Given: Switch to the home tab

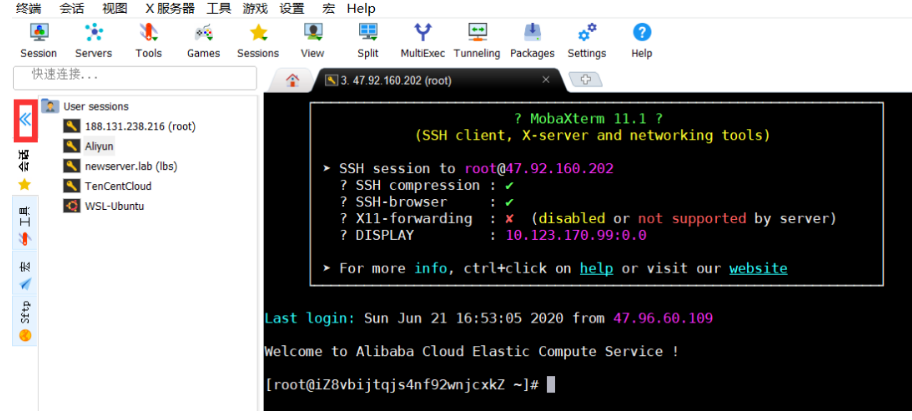Looking at the screenshot, I should coord(293,80).
